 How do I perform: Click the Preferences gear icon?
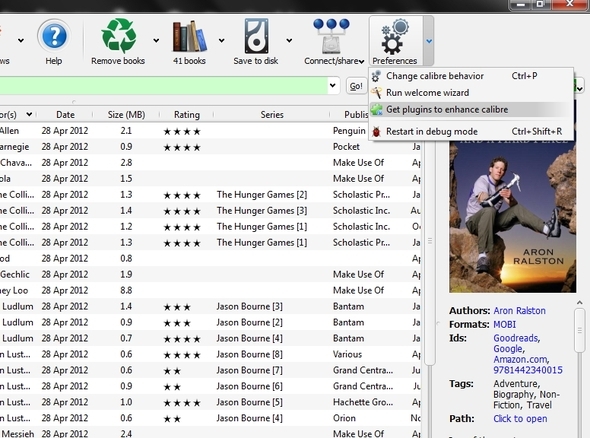point(395,36)
